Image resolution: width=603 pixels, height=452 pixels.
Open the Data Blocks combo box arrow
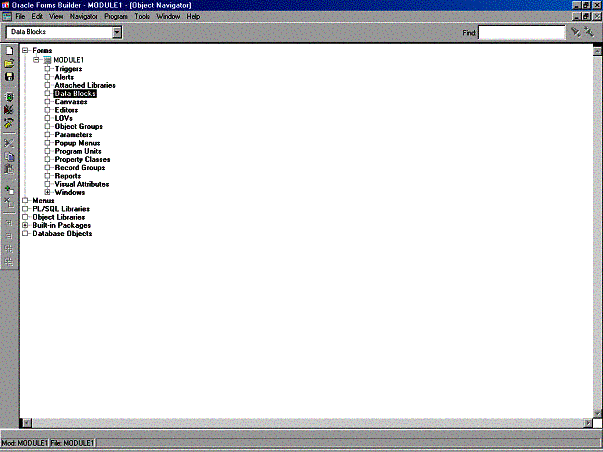tap(117, 32)
